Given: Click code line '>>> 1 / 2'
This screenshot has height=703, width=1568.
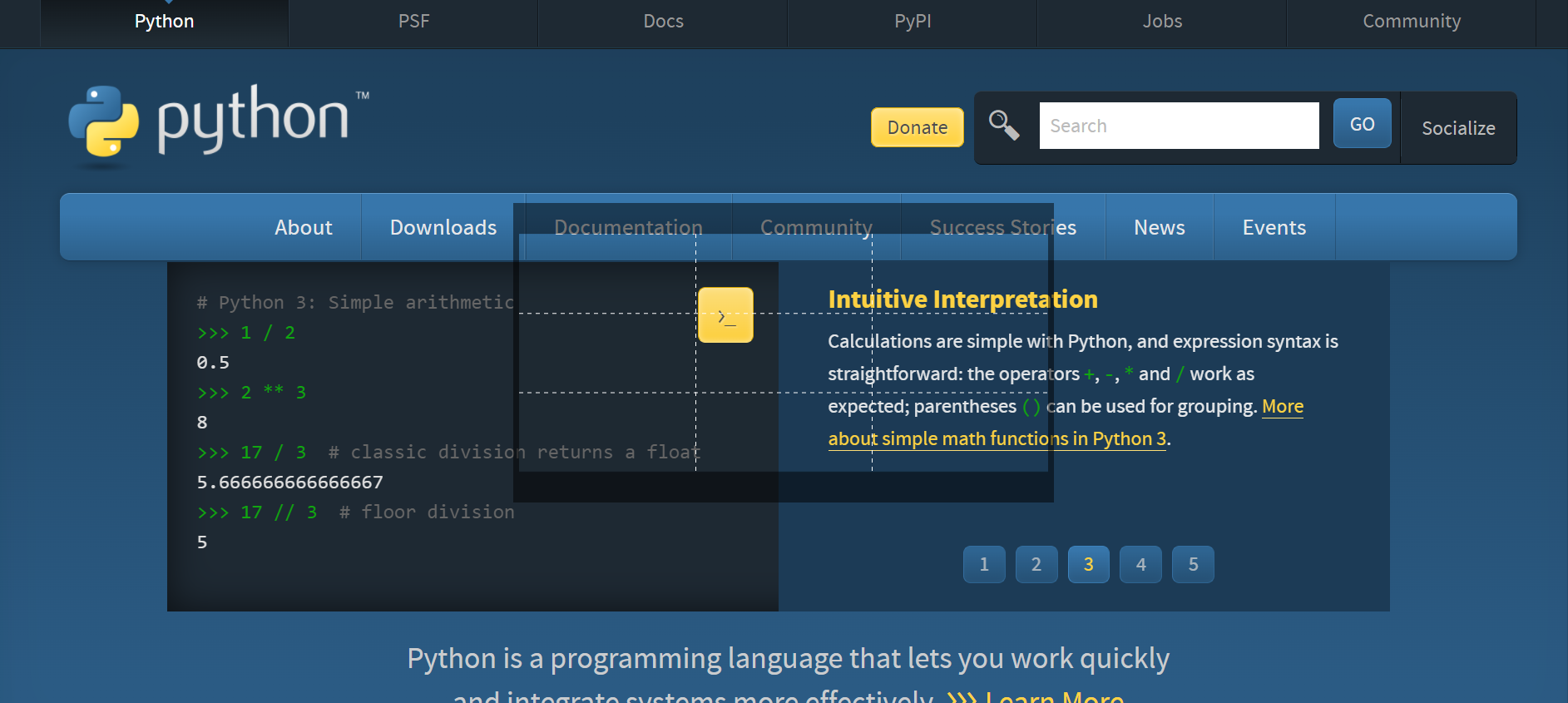Looking at the screenshot, I should 246,333.
